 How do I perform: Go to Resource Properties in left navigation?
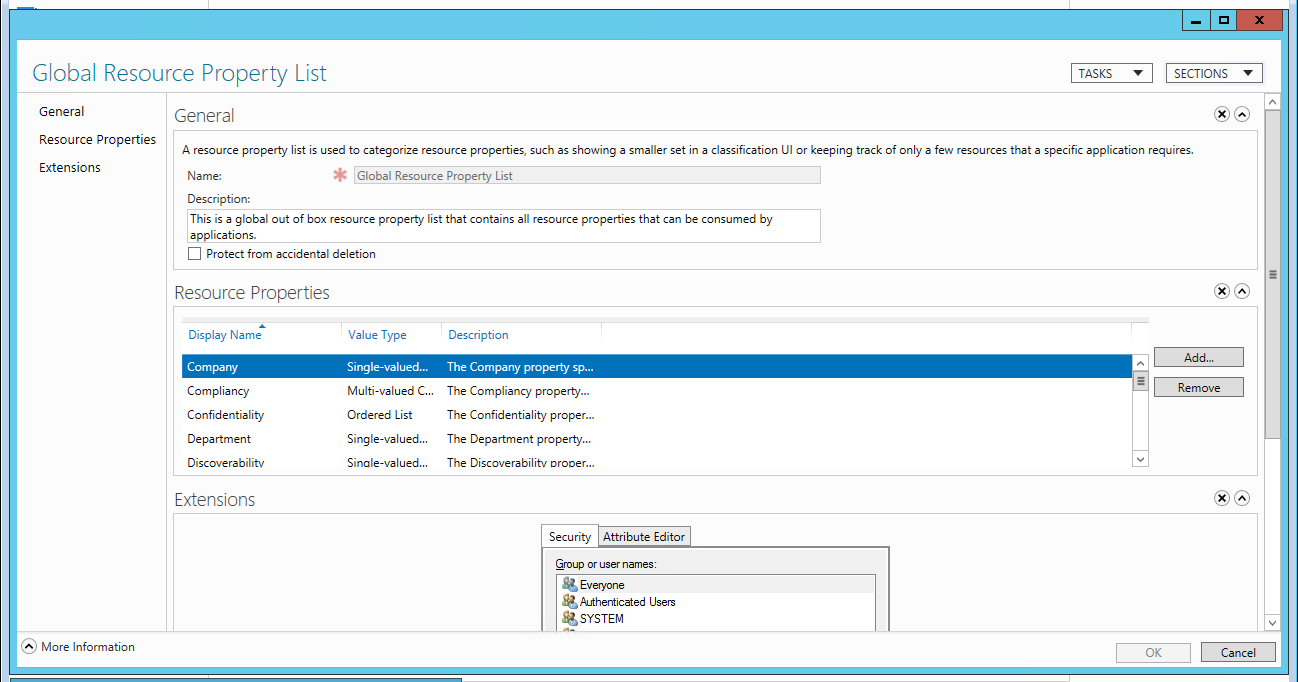tap(97, 140)
